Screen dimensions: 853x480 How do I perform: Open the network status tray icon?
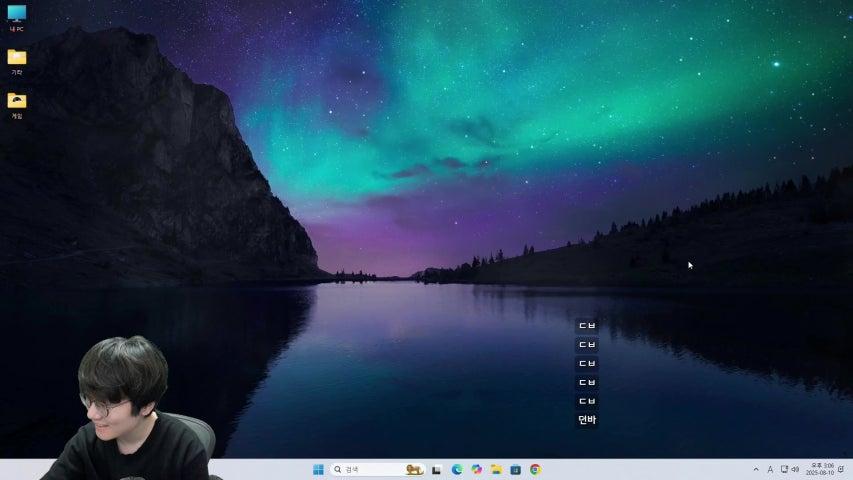point(784,469)
